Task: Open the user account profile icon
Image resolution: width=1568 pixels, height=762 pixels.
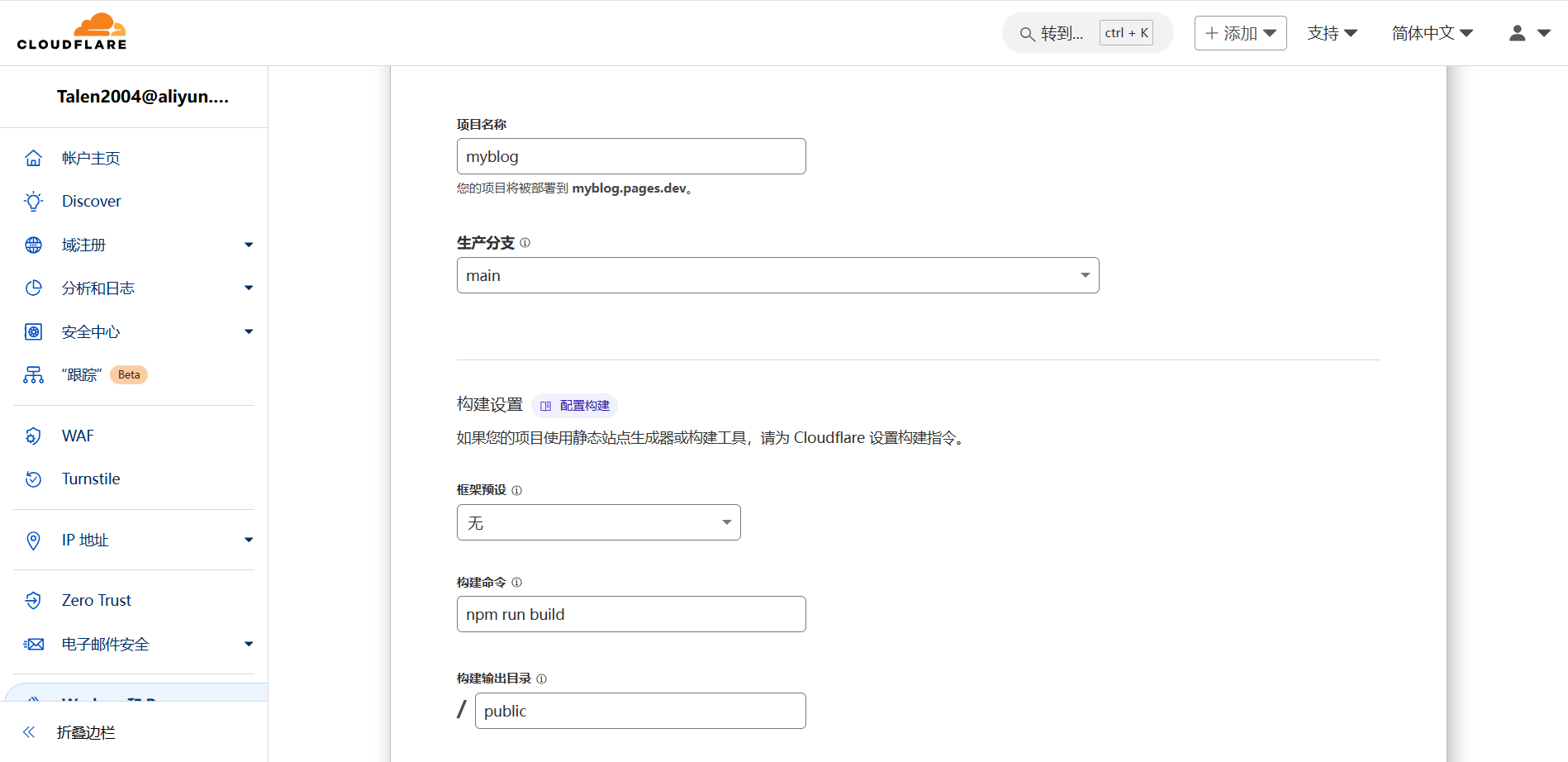Action: 1517,33
